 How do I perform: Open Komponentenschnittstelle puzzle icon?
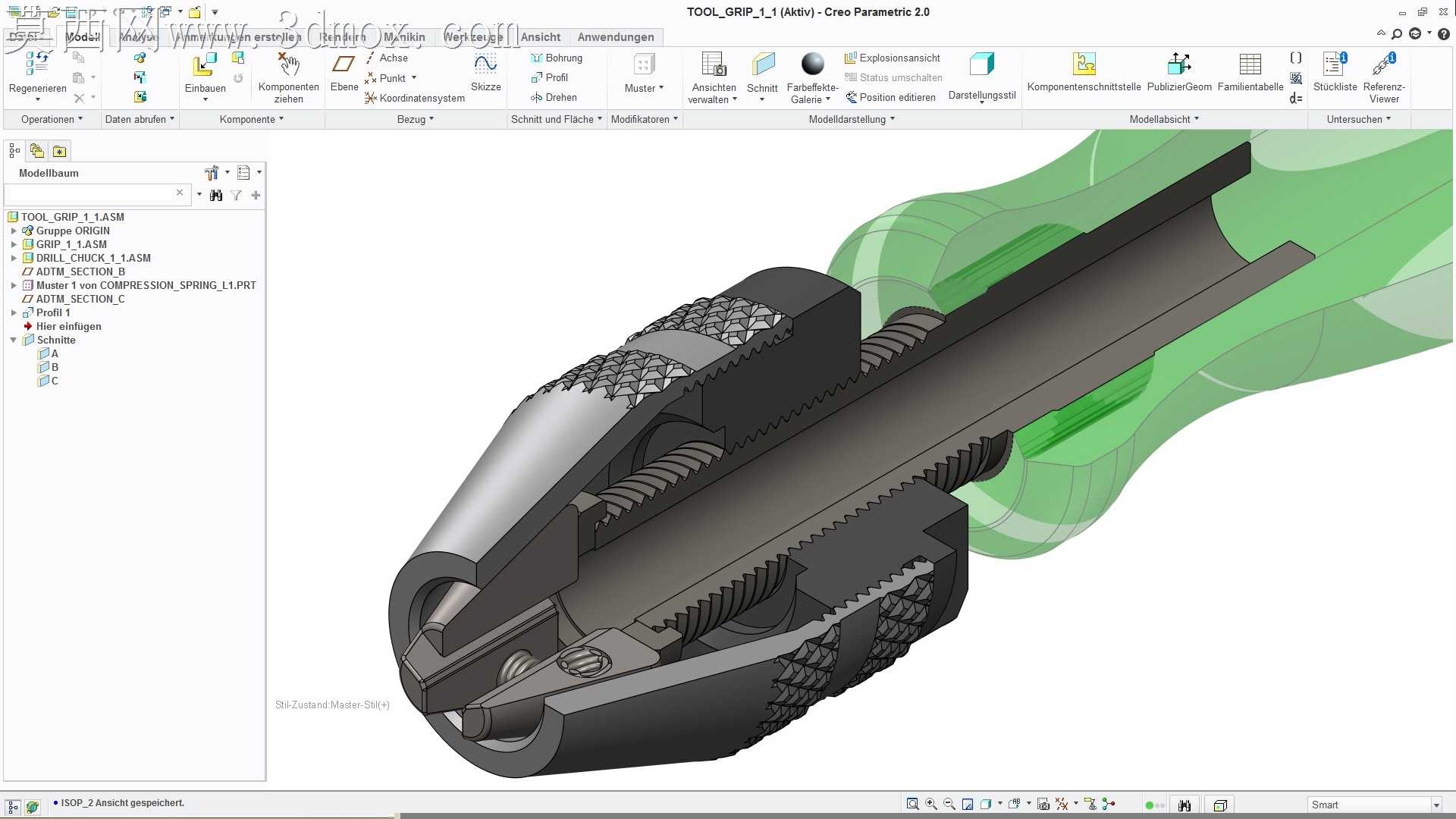coord(1084,64)
